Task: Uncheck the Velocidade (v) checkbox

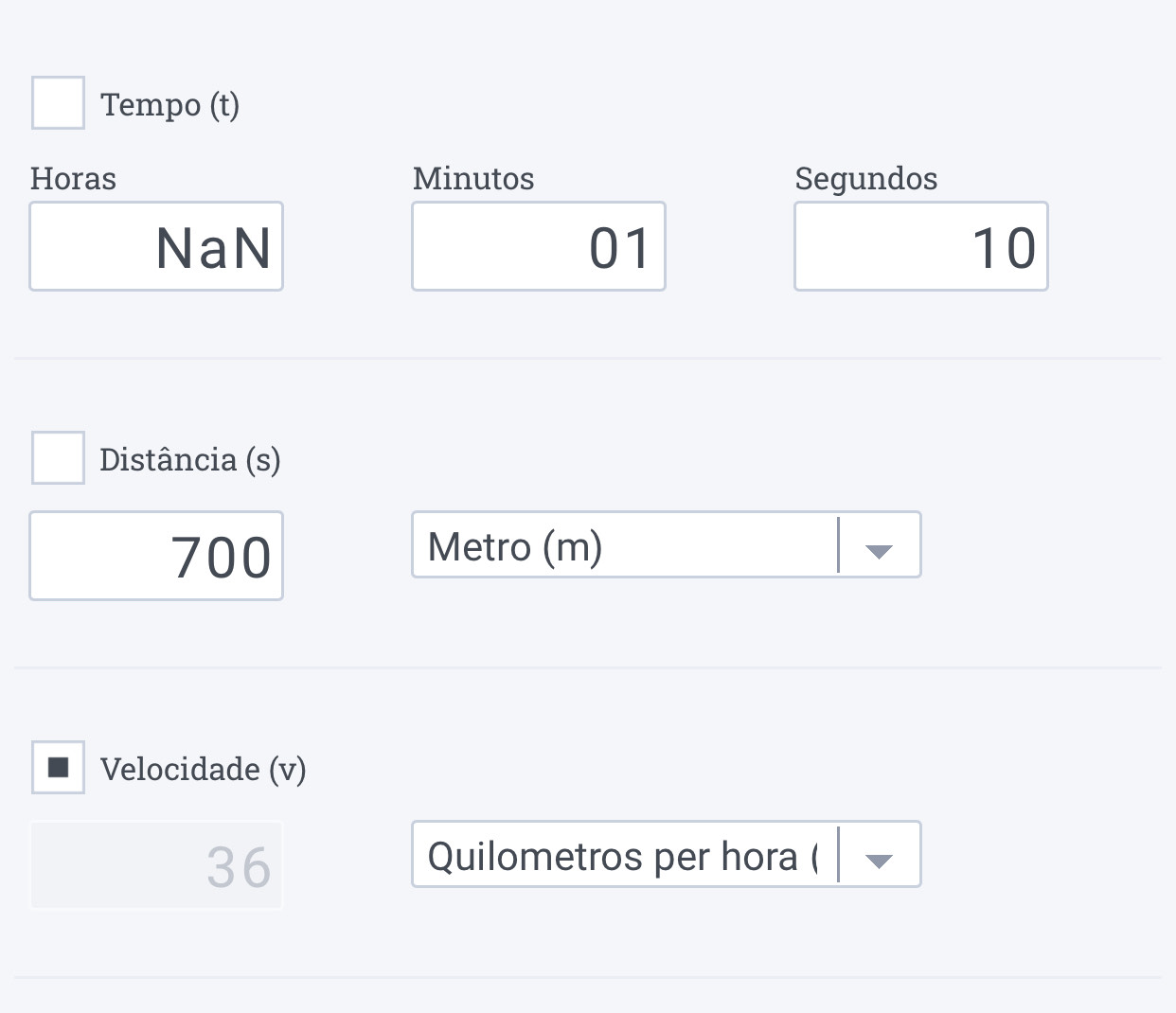Action: [58, 767]
